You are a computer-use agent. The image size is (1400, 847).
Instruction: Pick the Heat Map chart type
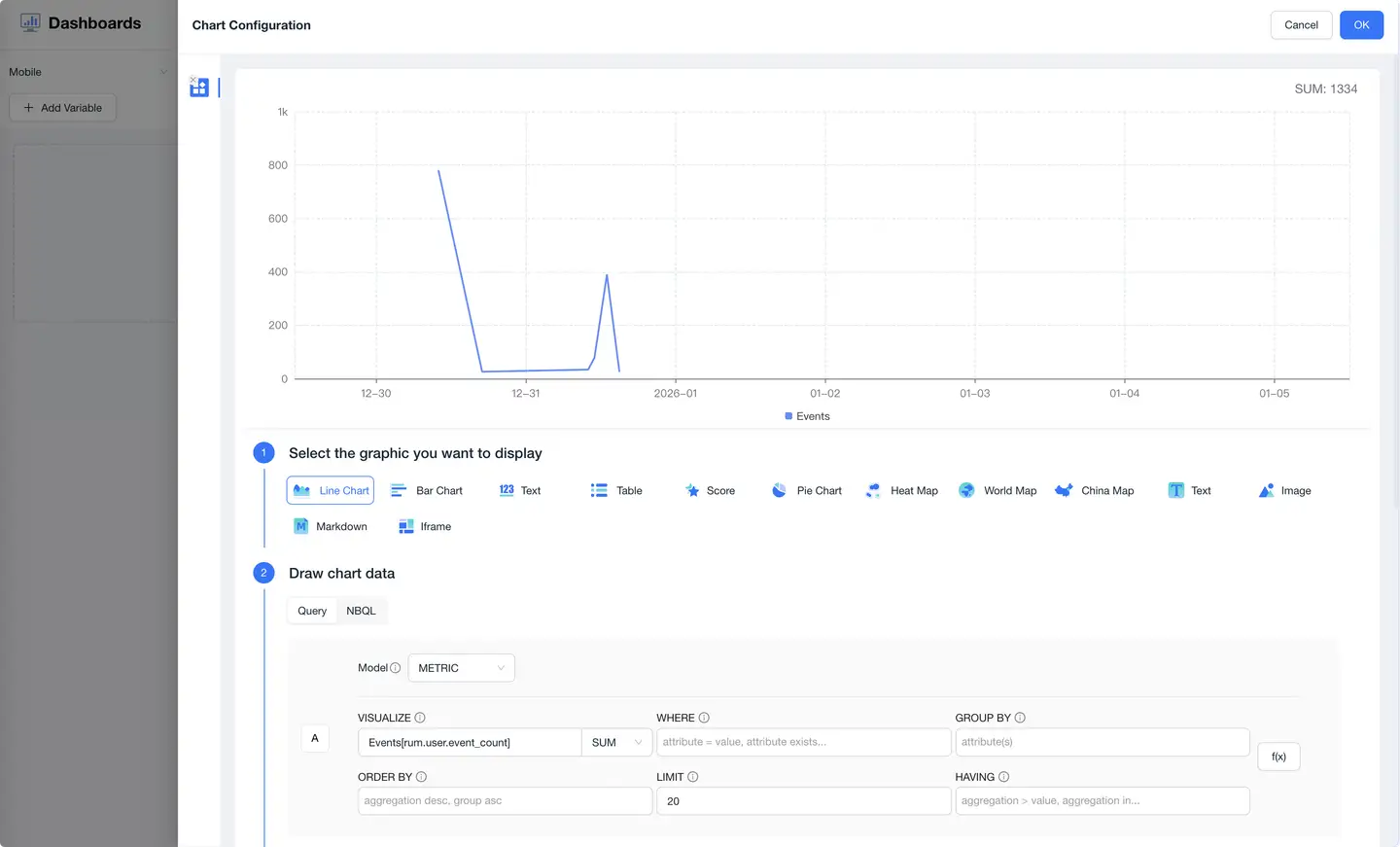coord(902,491)
